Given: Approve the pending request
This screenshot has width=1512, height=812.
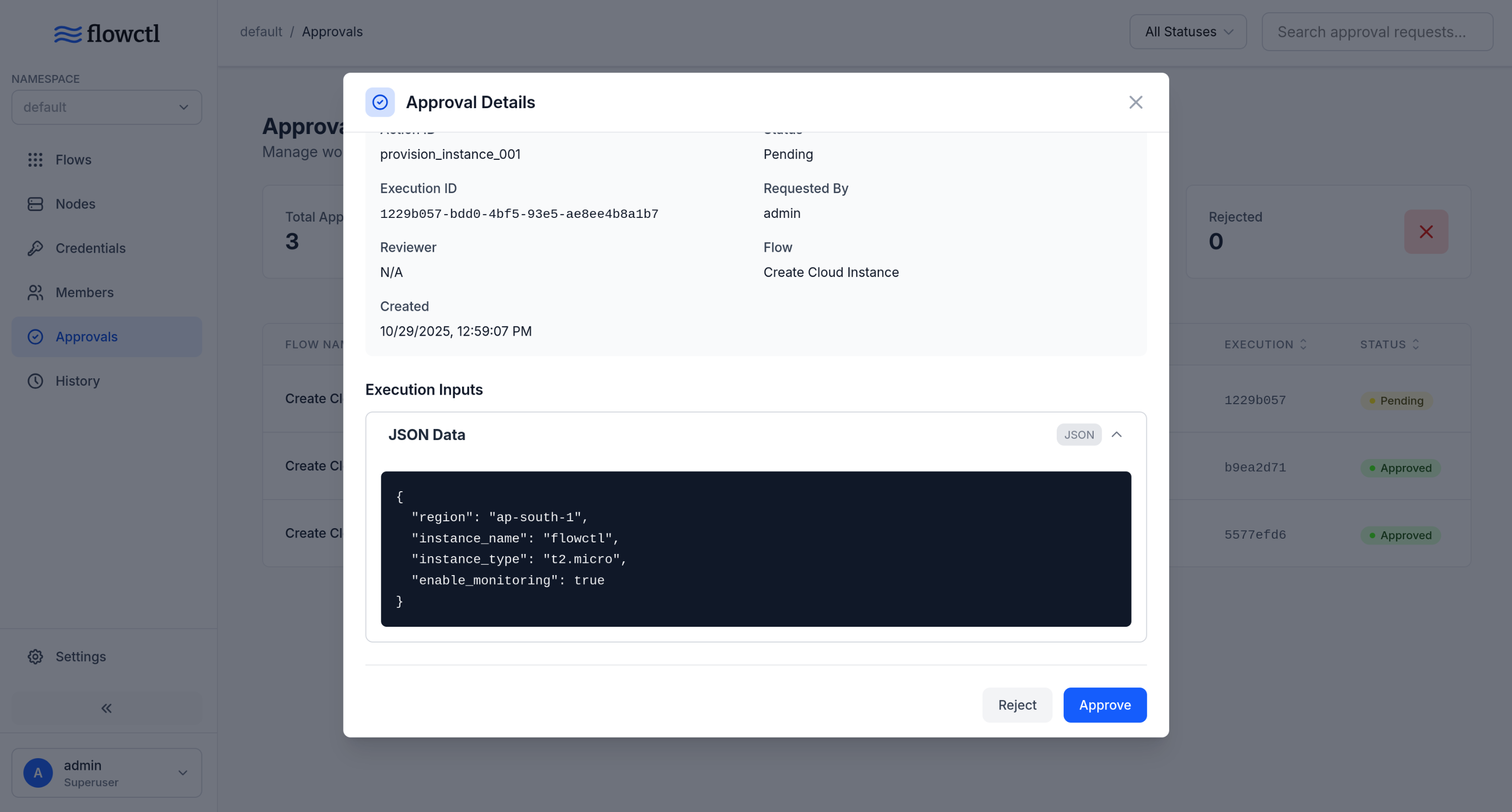Looking at the screenshot, I should click(x=1104, y=704).
